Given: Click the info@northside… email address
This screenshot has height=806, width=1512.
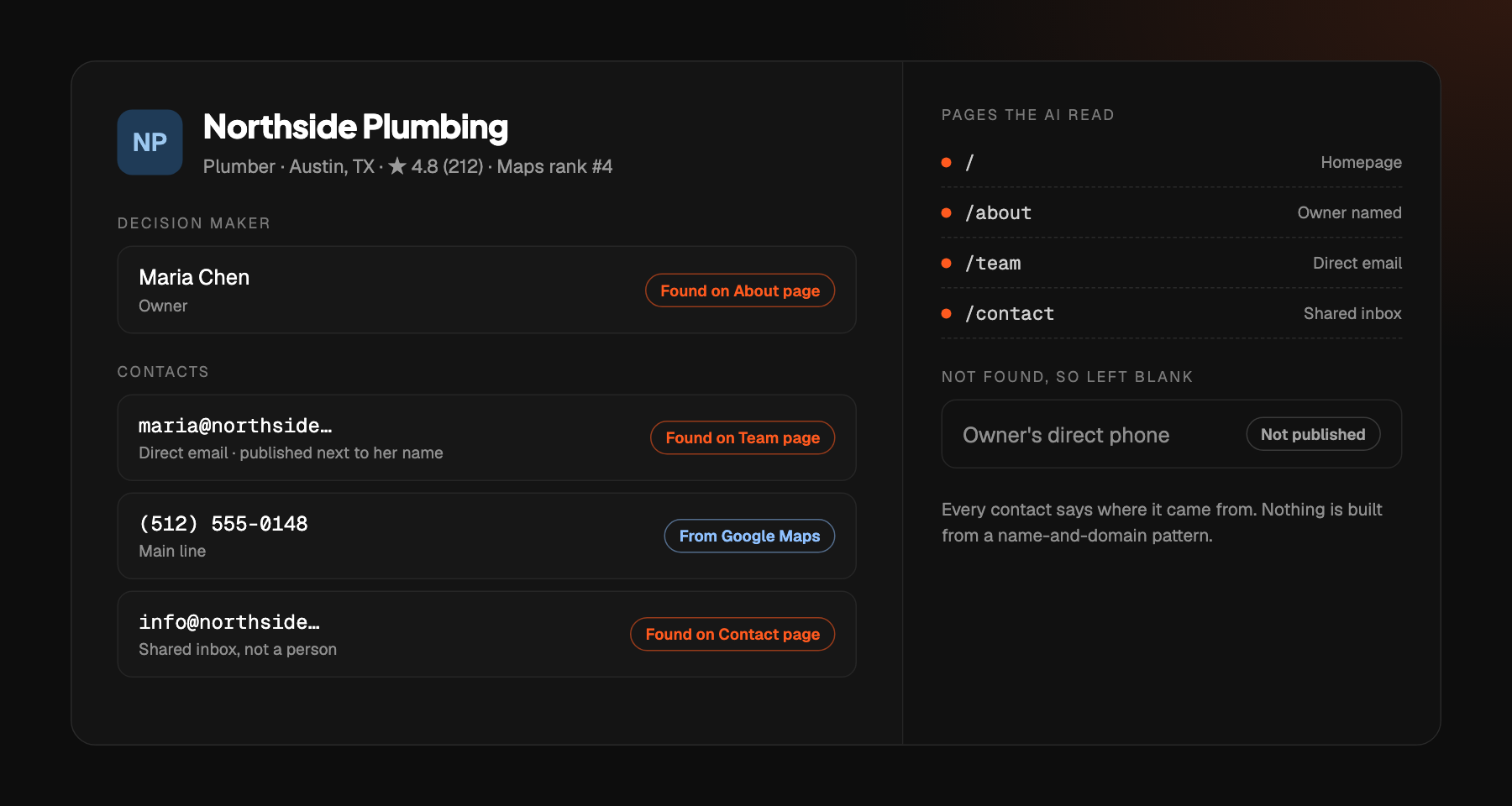Looking at the screenshot, I should point(229,622).
